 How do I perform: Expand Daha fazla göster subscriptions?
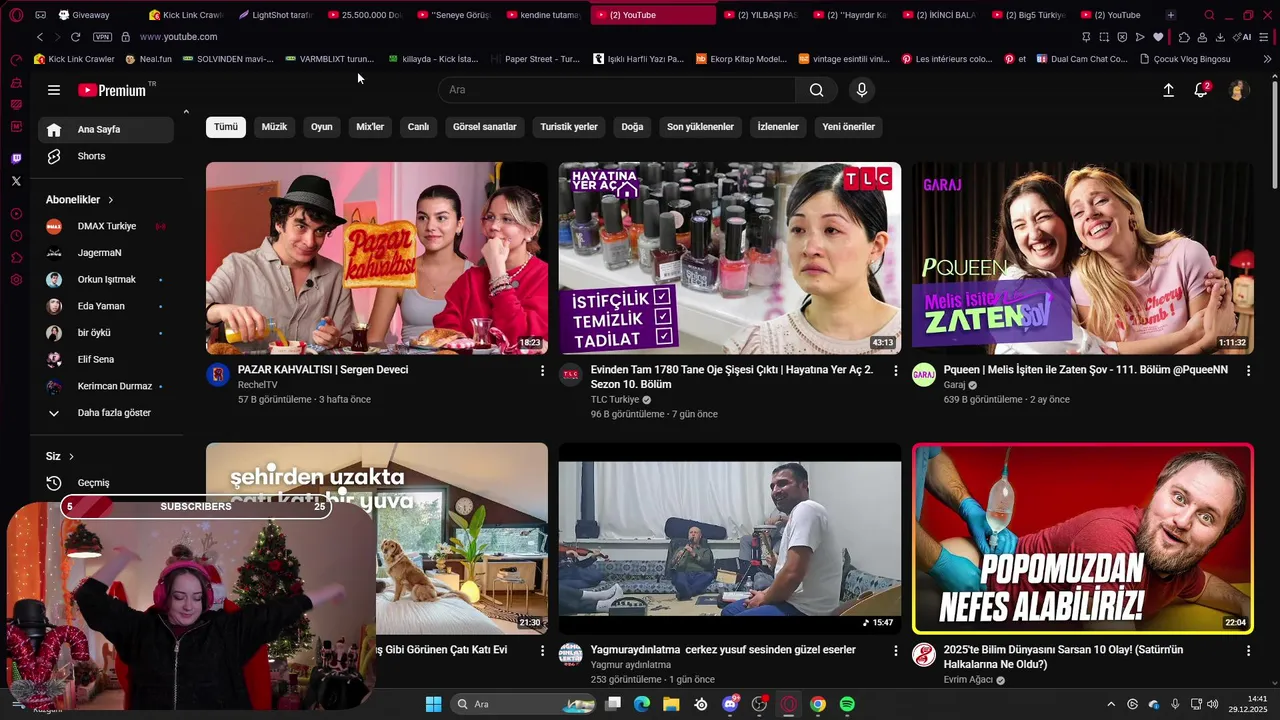107,413
